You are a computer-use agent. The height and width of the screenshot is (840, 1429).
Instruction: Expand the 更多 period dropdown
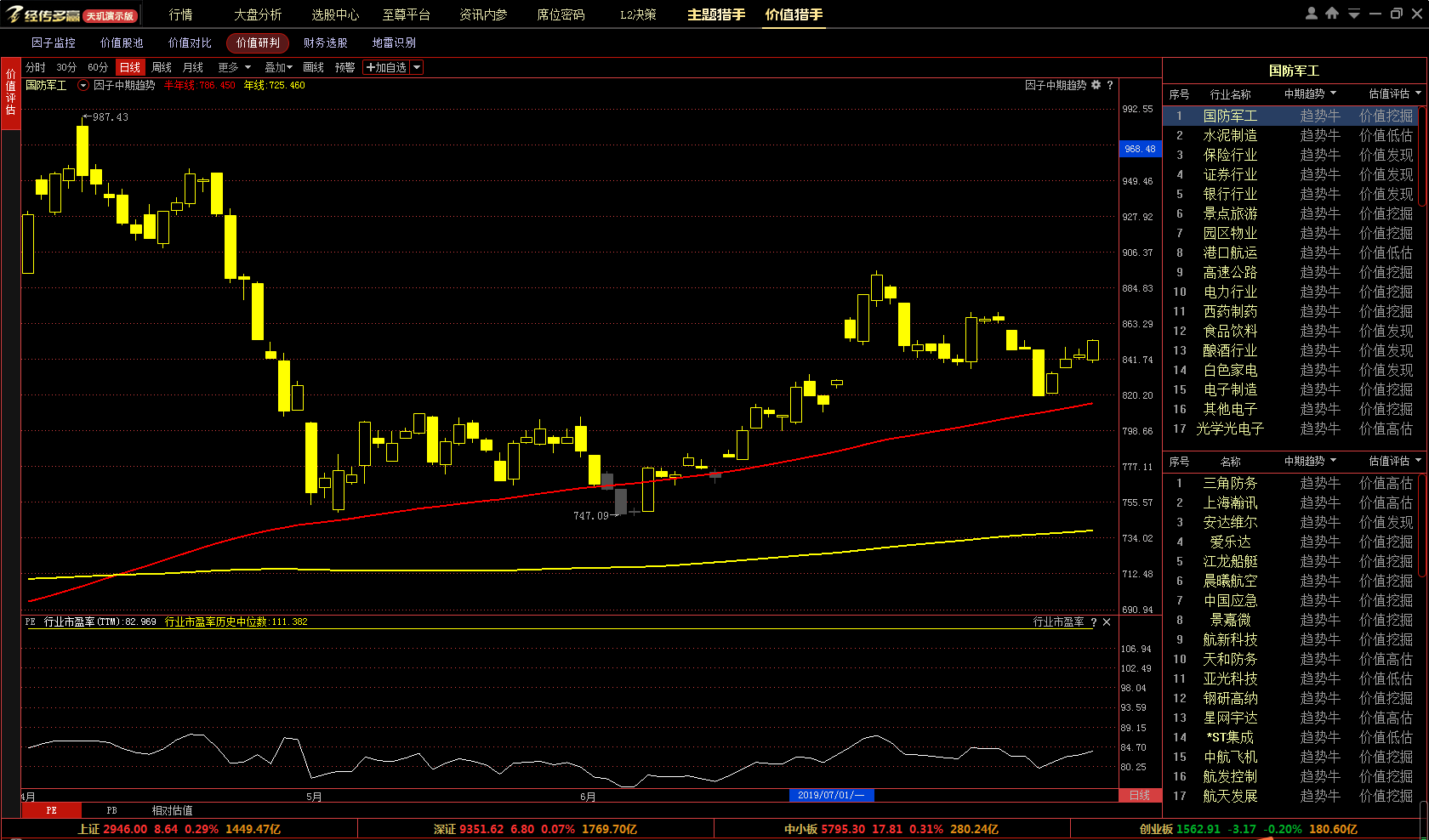(x=235, y=67)
